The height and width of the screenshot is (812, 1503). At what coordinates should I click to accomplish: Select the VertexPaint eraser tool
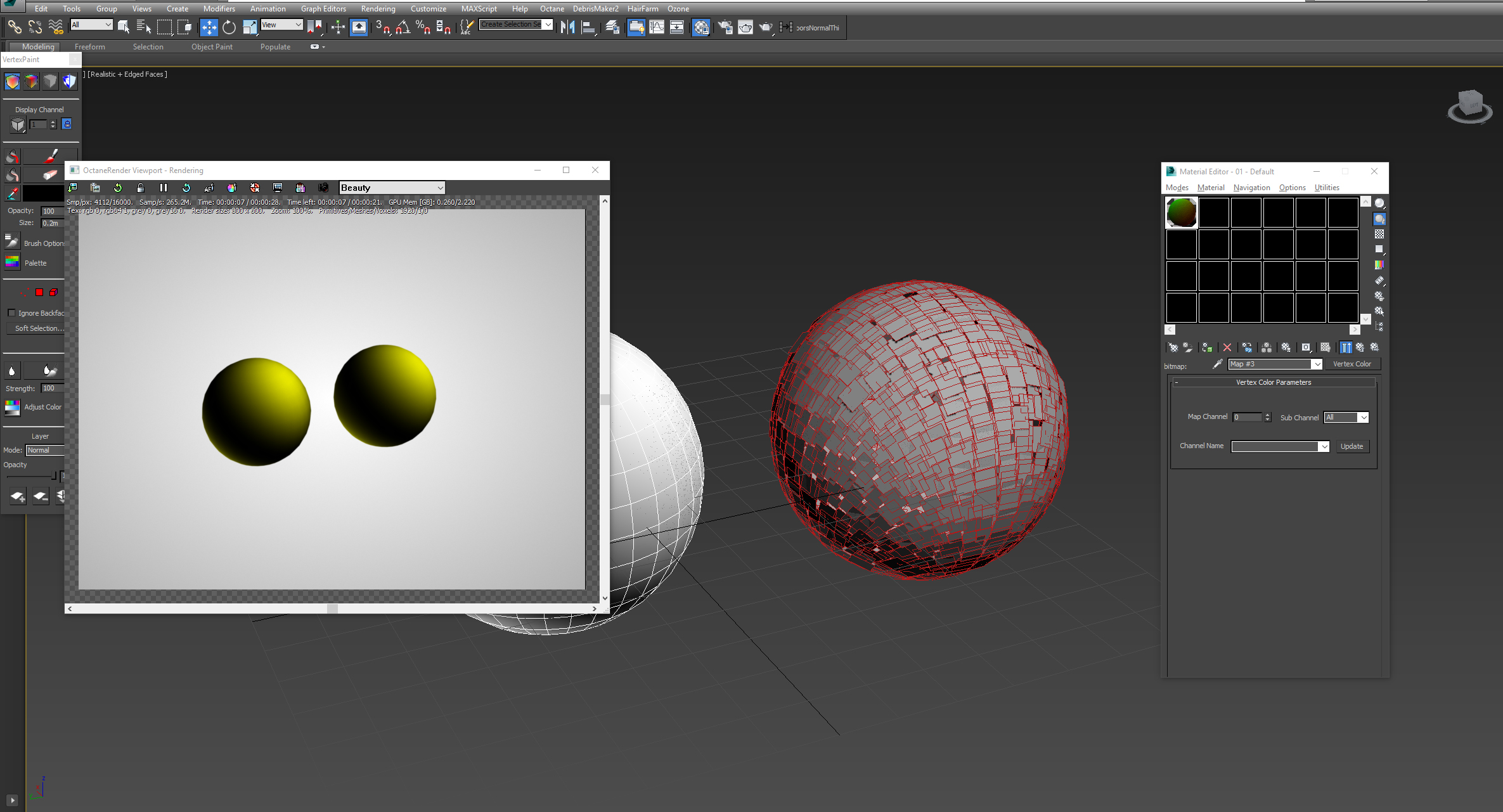point(51,174)
